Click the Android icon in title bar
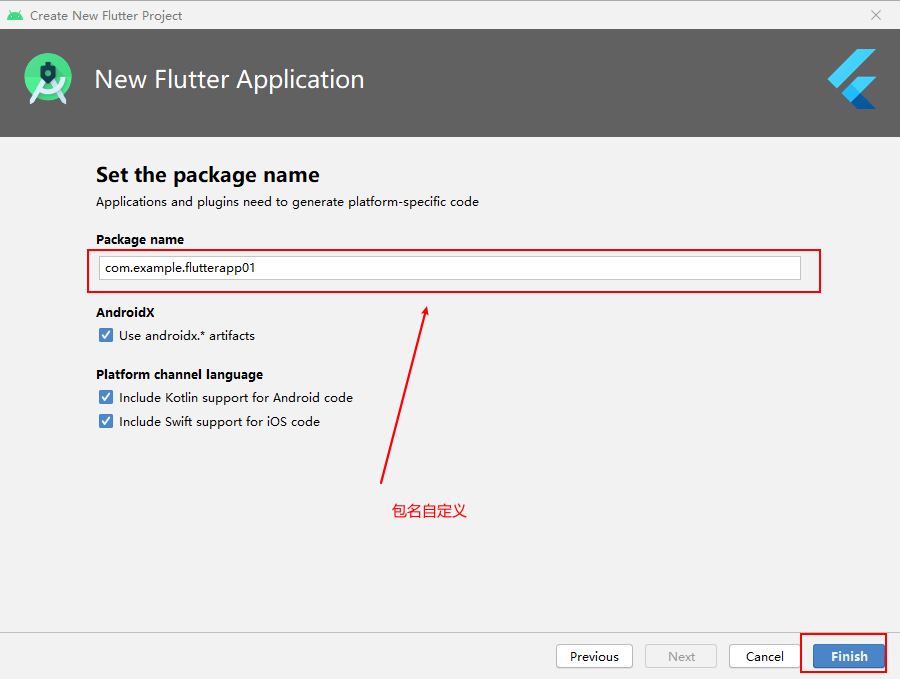 (15, 15)
